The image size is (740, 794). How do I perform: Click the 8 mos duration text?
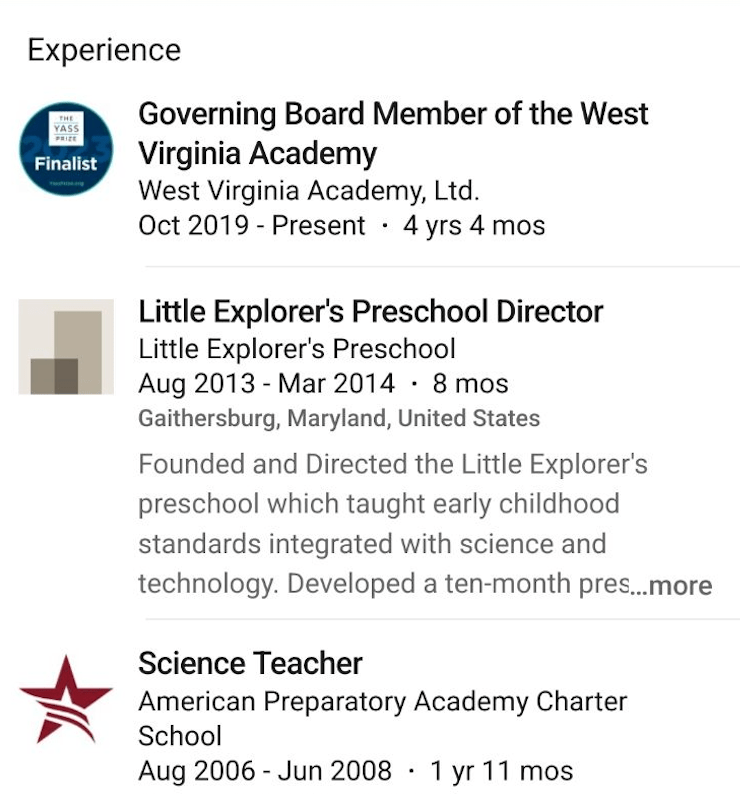(x=470, y=383)
